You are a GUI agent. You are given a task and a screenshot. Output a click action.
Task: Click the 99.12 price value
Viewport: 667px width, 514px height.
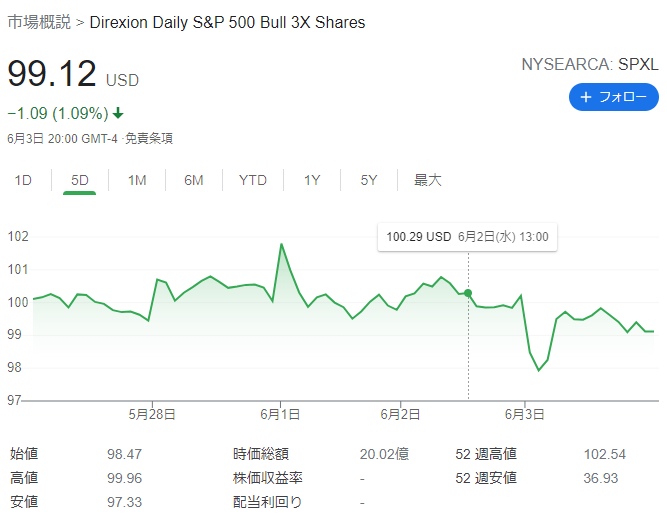pos(52,74)
